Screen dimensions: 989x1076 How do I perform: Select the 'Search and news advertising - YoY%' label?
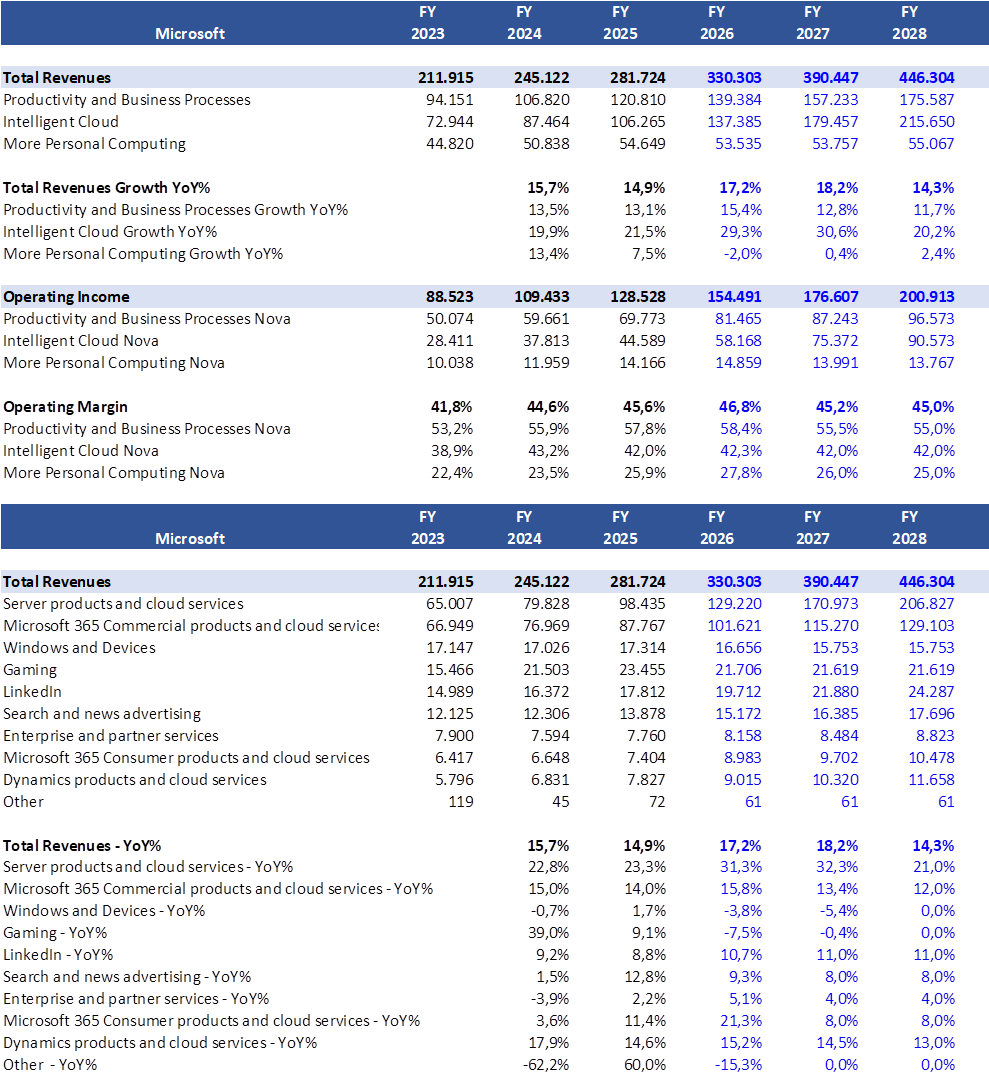pyautogui.click(x=127, y=977)
